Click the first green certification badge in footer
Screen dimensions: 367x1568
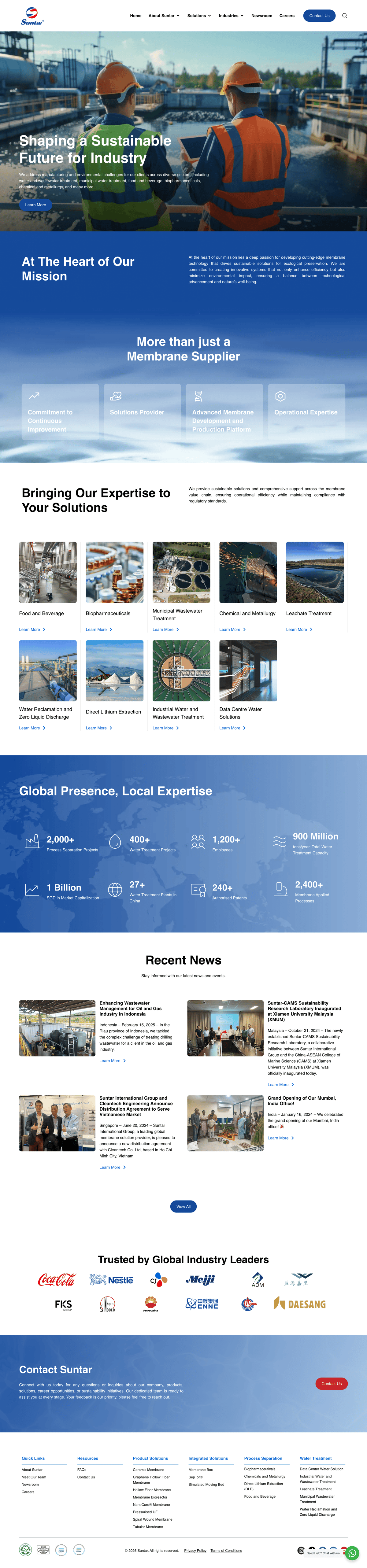[26, 1550]
